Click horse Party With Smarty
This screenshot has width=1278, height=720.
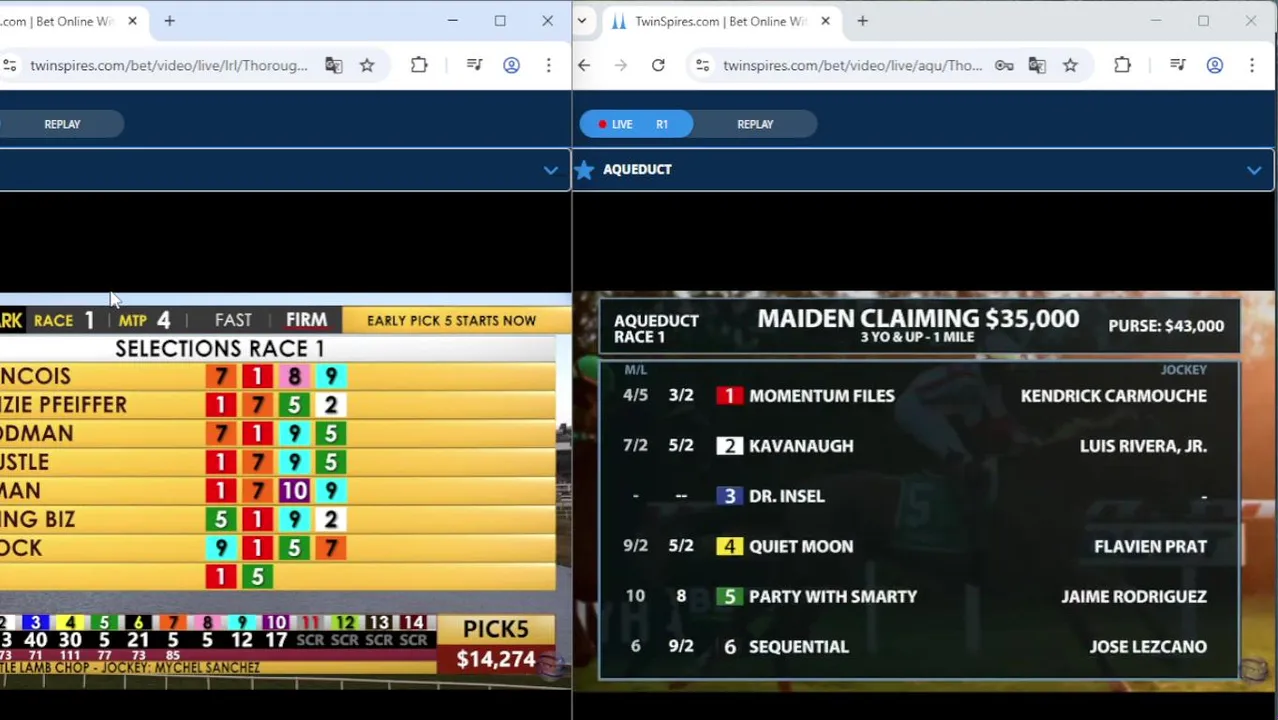pos(832,596)
